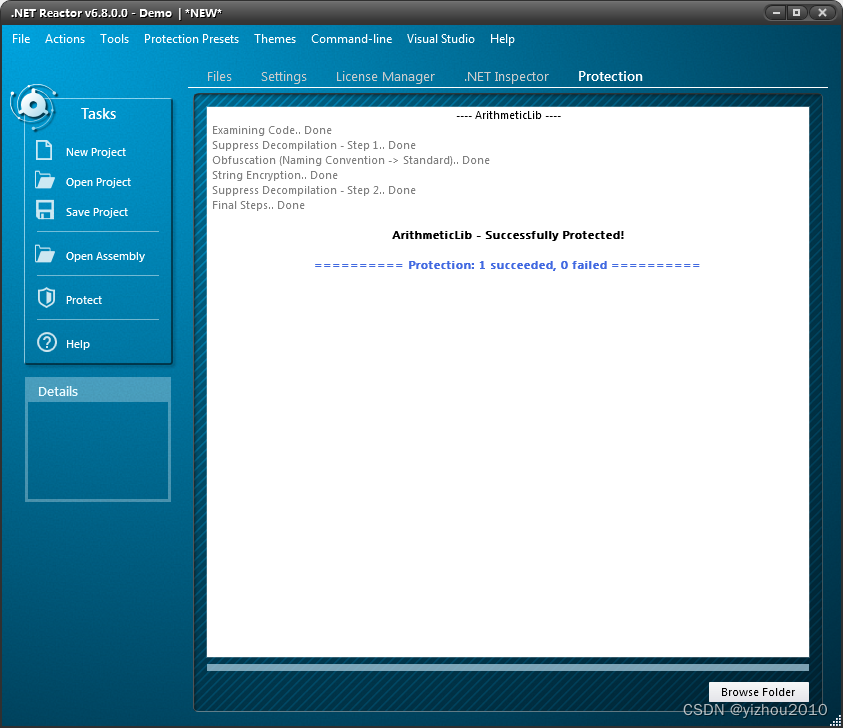Open the Command-line menu
The height and width of the screenshot is (728, 843).
click(x=352, y=39)
